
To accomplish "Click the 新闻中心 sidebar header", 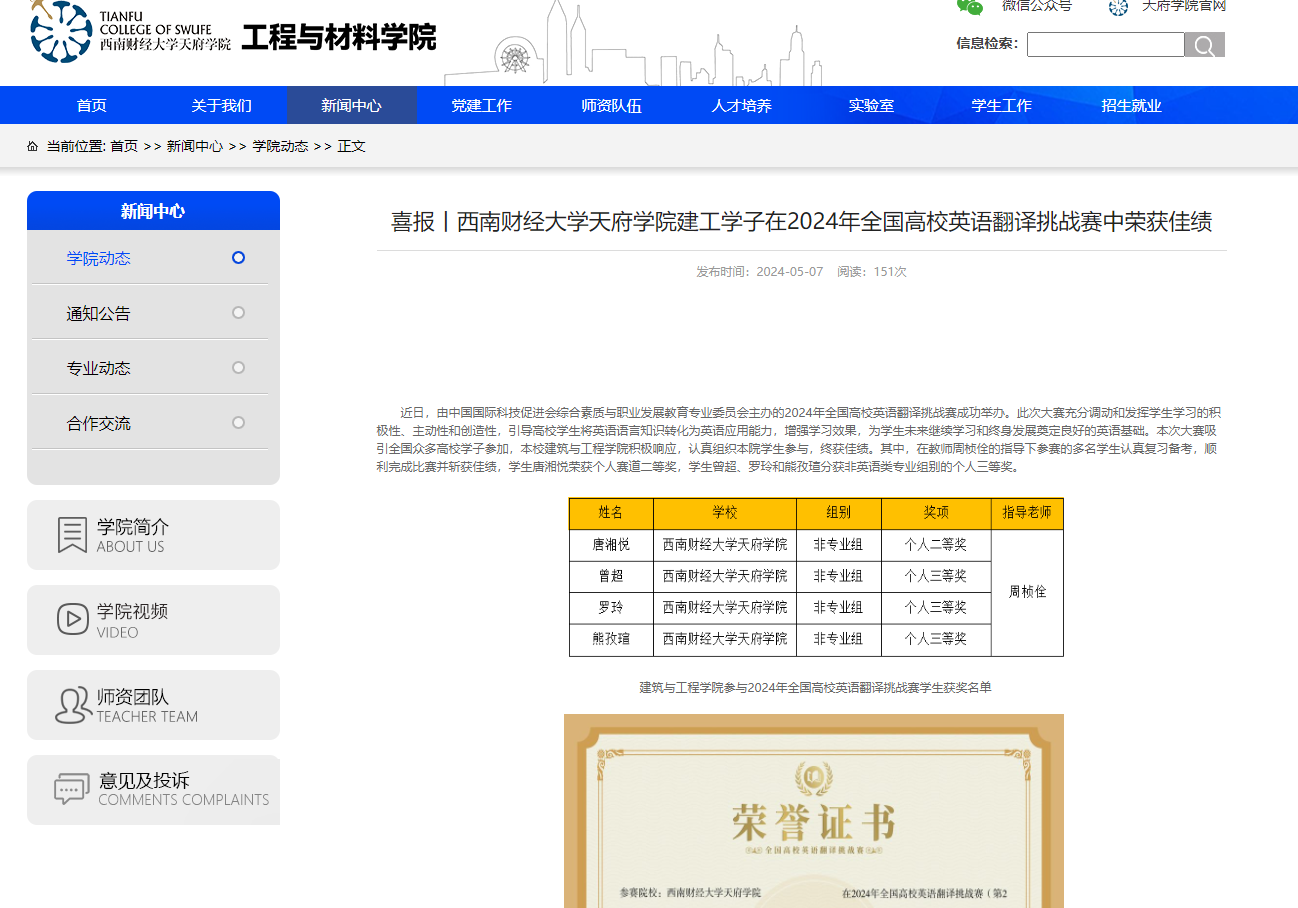I will tap(153, 211).
